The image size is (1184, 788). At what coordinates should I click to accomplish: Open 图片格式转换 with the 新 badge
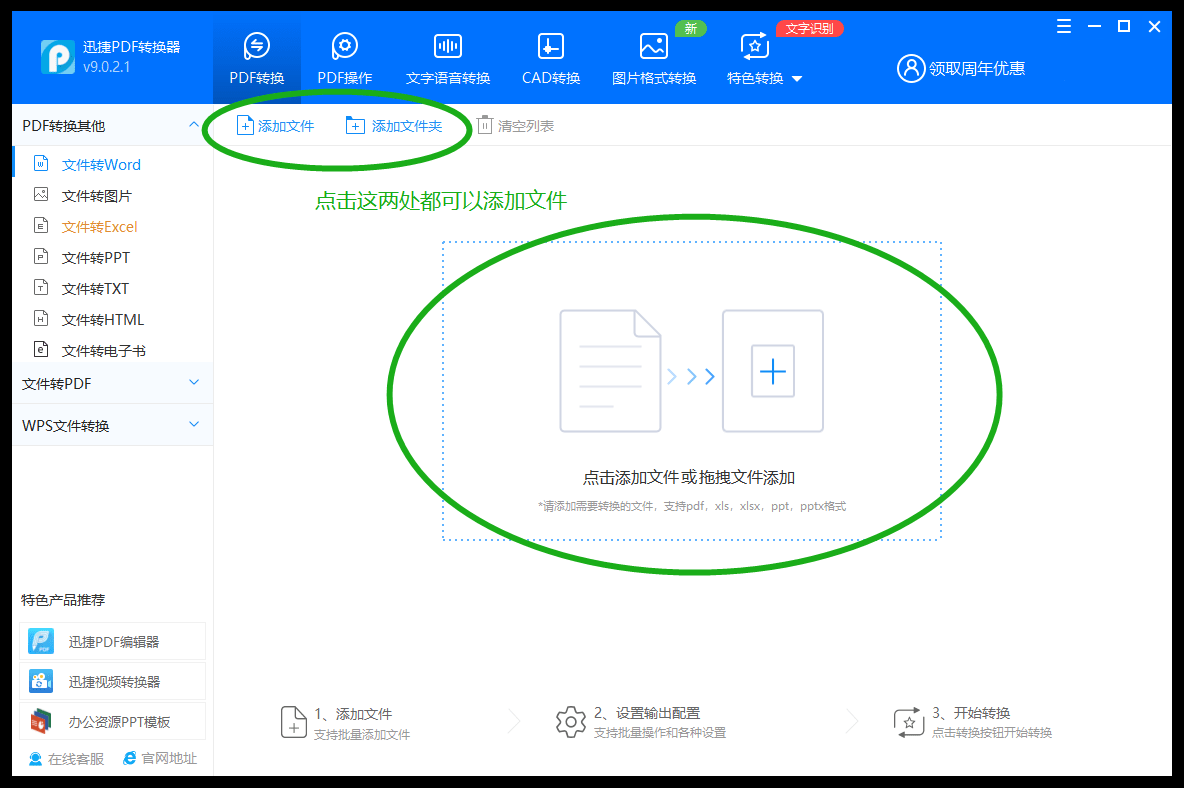point(654,55)
